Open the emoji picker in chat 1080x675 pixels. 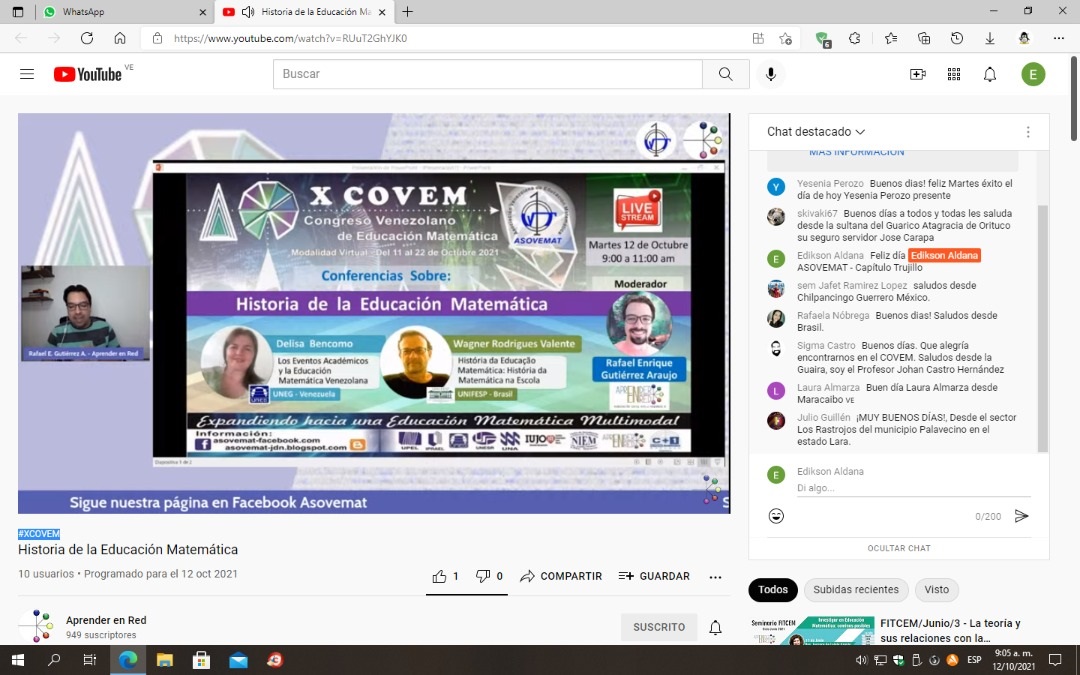(x=776, y=516)
